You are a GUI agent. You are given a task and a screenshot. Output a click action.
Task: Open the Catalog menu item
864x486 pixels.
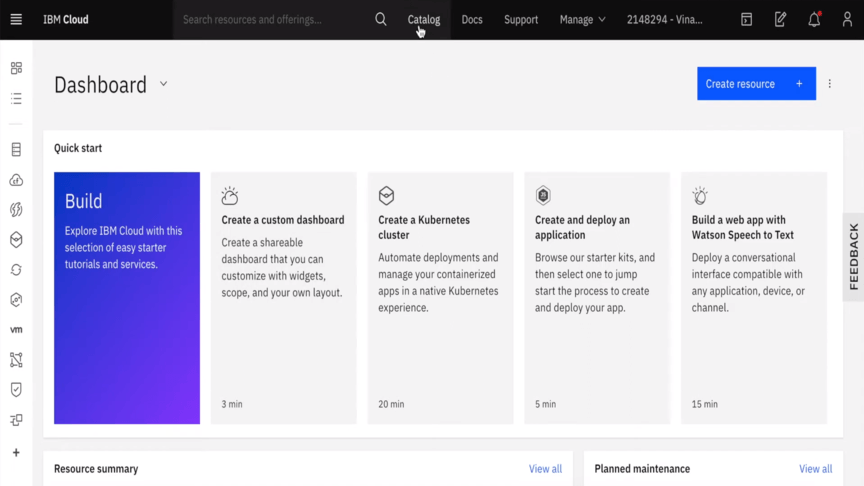(424, 19)
